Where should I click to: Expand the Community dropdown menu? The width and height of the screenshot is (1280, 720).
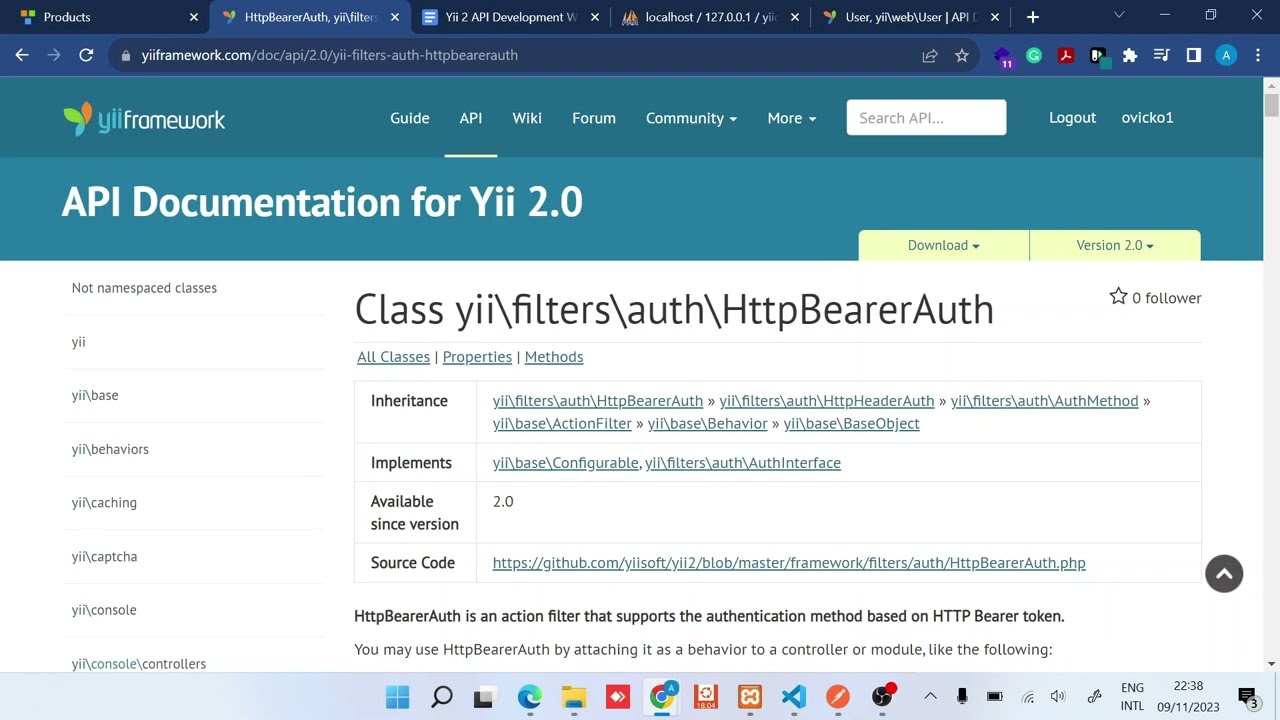point(691,118)
